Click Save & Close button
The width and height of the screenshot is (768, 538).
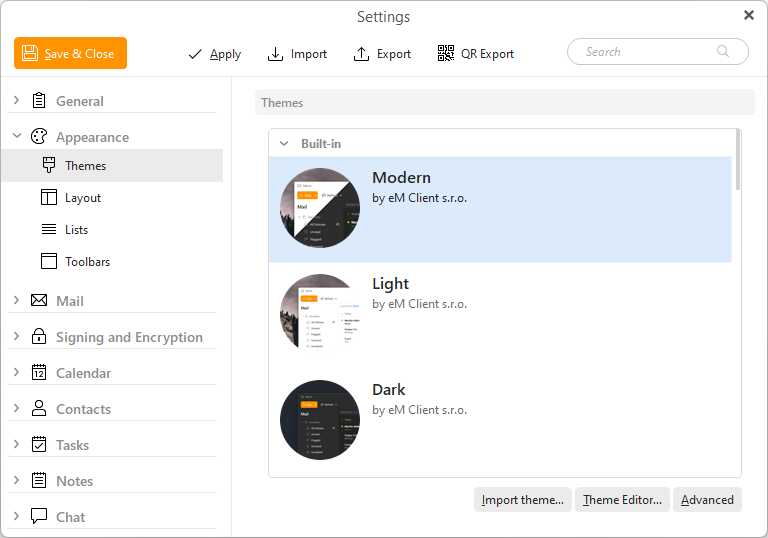coord(71,53)
